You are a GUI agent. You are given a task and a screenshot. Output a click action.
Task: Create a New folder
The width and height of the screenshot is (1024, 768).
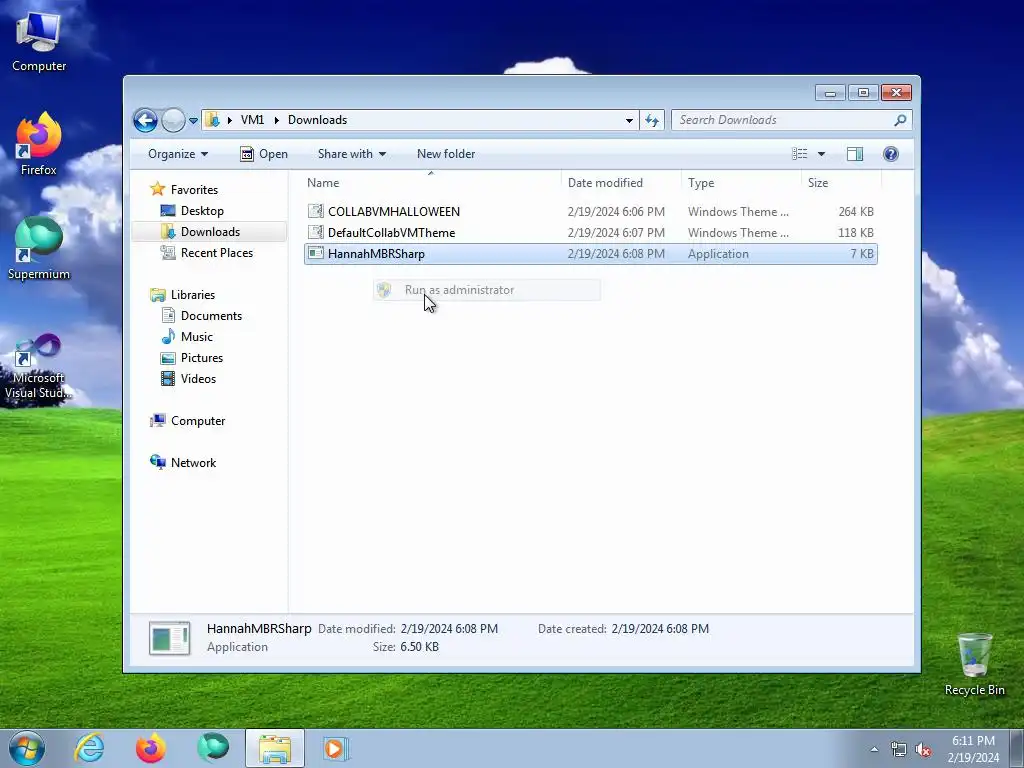tap(446, 154)
